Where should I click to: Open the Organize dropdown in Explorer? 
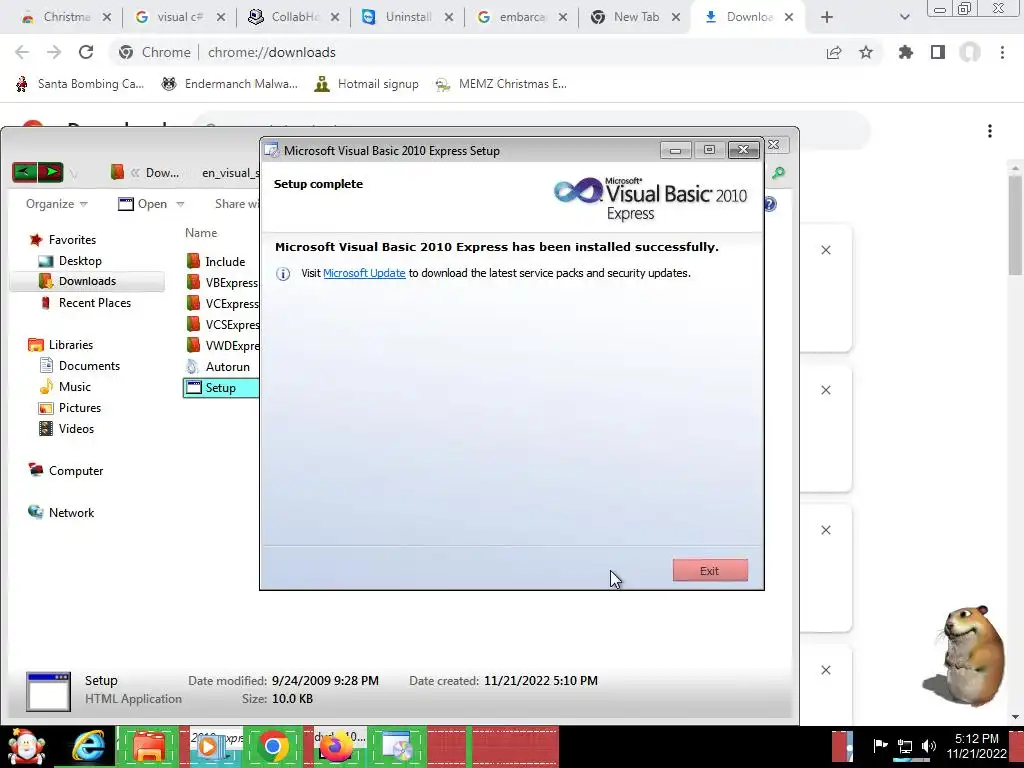tap(56, 204)
